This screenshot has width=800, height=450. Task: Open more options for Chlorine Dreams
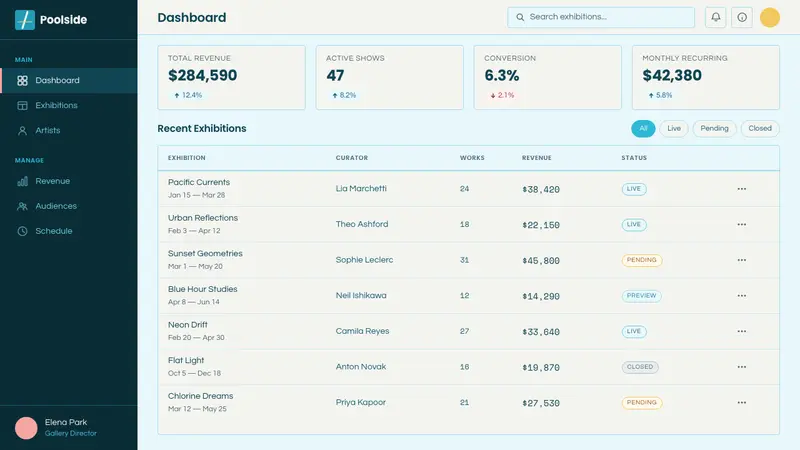[x=742, y=403]
